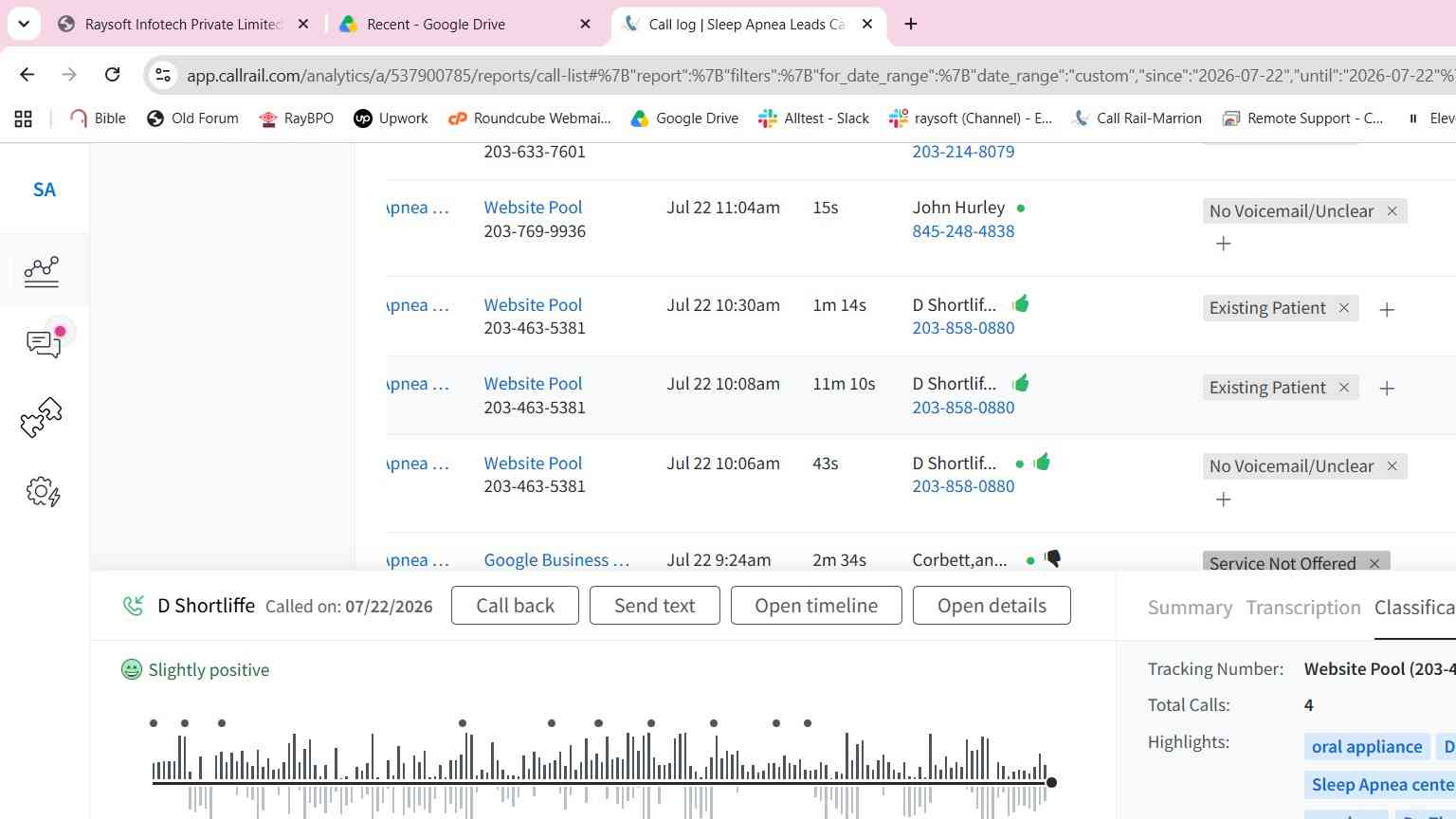Screen dimensions: 1456x819
Task: Open the Lead Center chat icon
Action: click(x=45, y=342)
